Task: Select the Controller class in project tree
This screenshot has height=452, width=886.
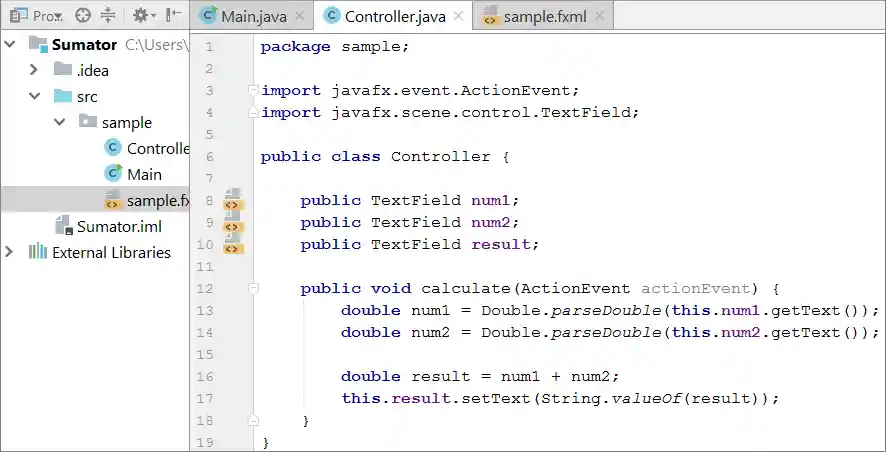Action: [158, 149]
